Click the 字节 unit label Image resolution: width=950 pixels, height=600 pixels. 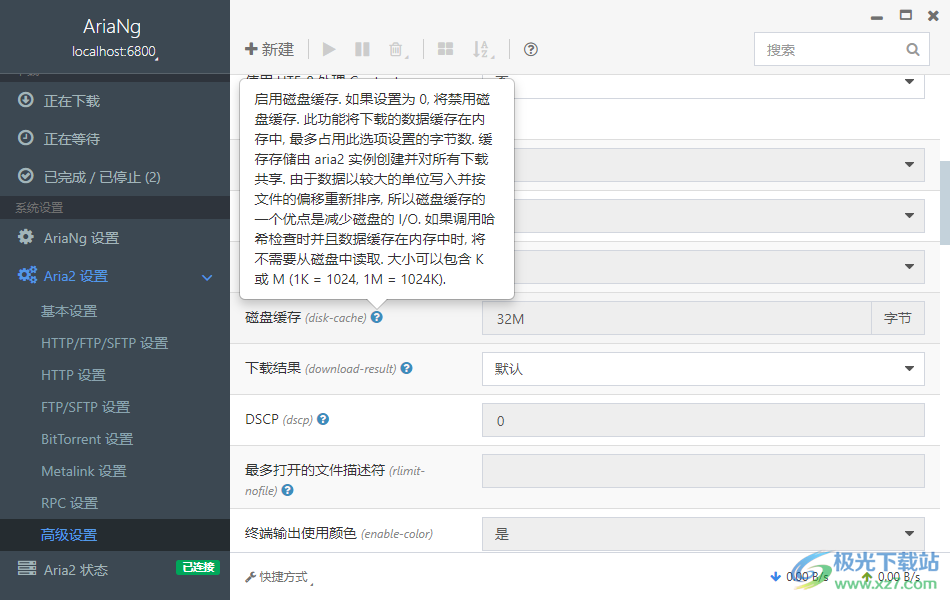click(x=897, y=318)
